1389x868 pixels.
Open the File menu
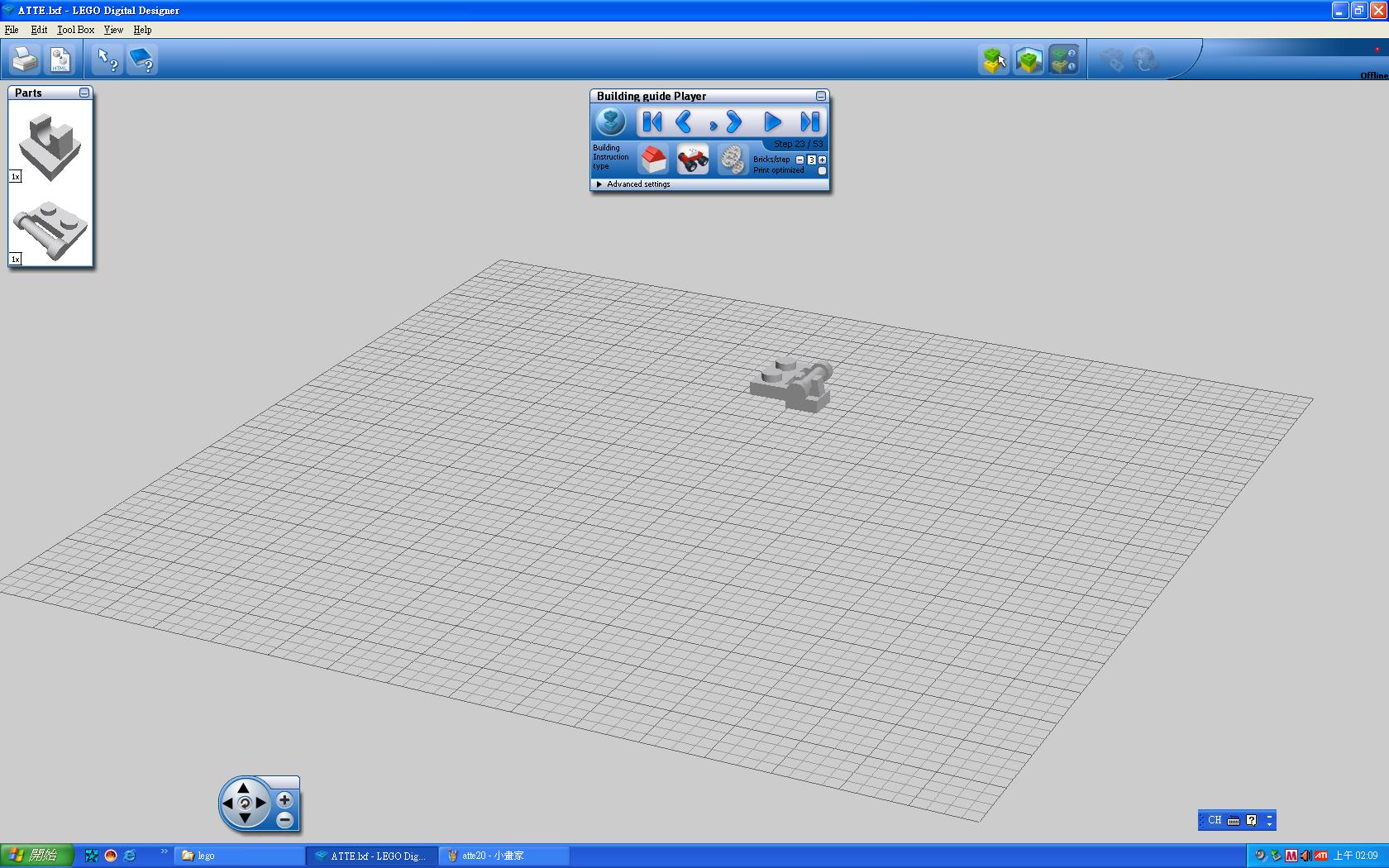pyautogui.click(x=12, y=30)
